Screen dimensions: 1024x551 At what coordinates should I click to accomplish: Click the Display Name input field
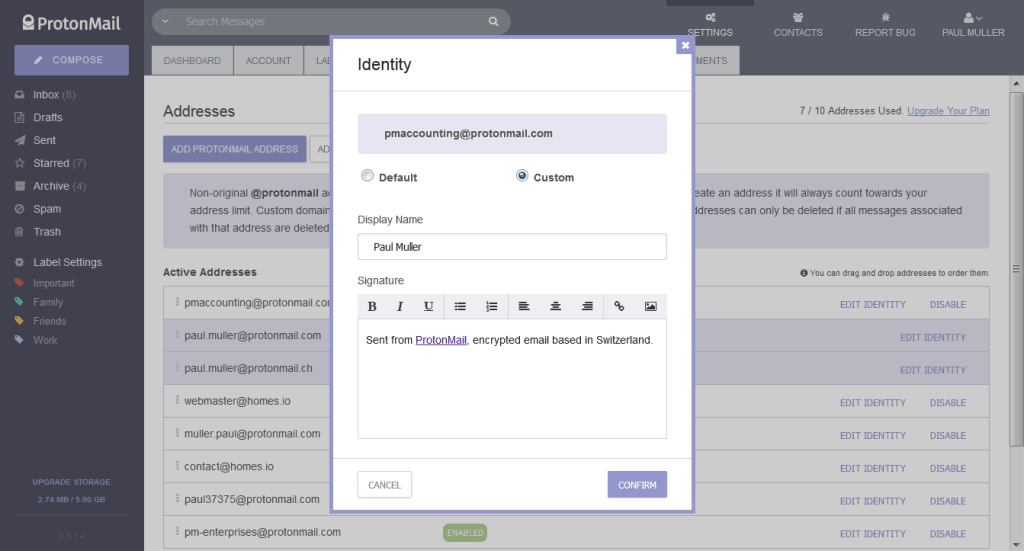[x=512, y=247]
